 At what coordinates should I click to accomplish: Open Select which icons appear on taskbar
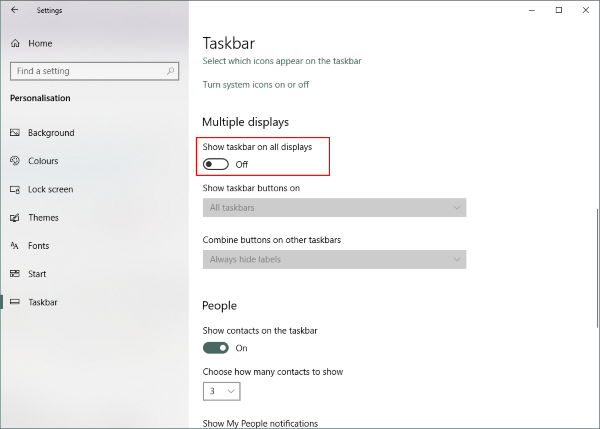(x=281, y=61)
